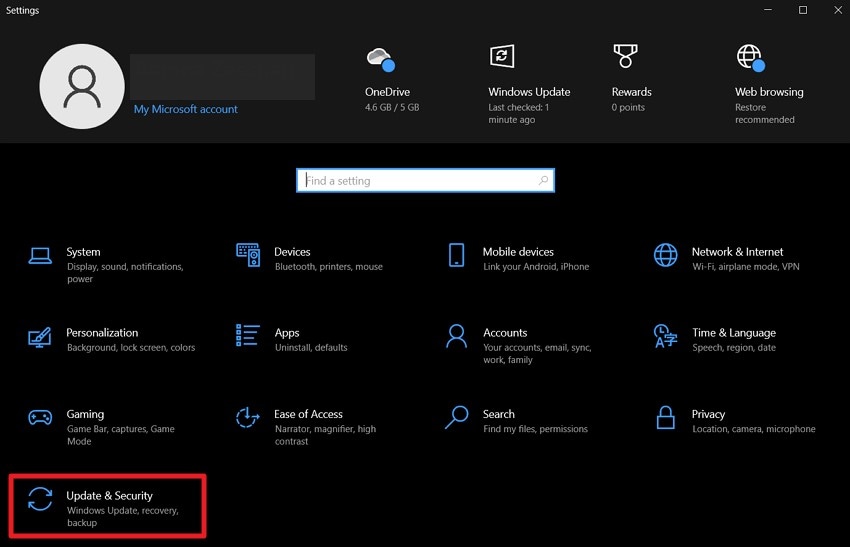Click the Web browsing header label
The image size is (850, 547).
click(x=769, y=92)
